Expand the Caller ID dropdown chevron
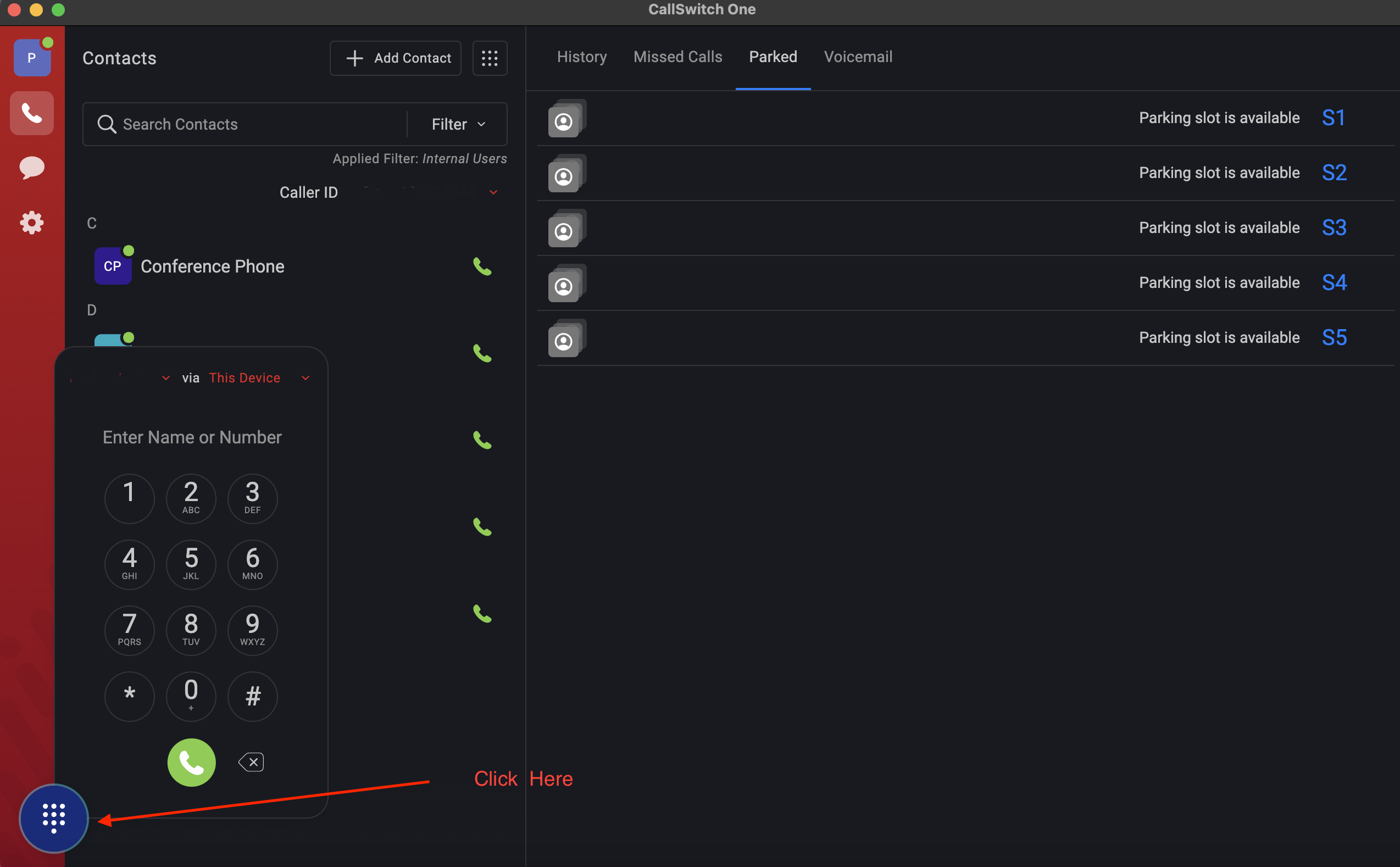This screenshot has width=1400, height=867. [x=493, y=192]
